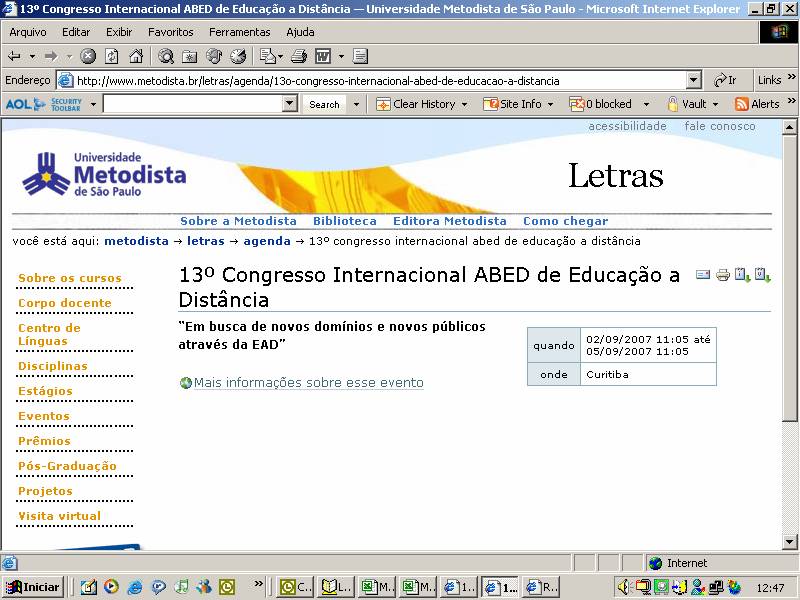Go to Home page via house icon

[134, 56]
